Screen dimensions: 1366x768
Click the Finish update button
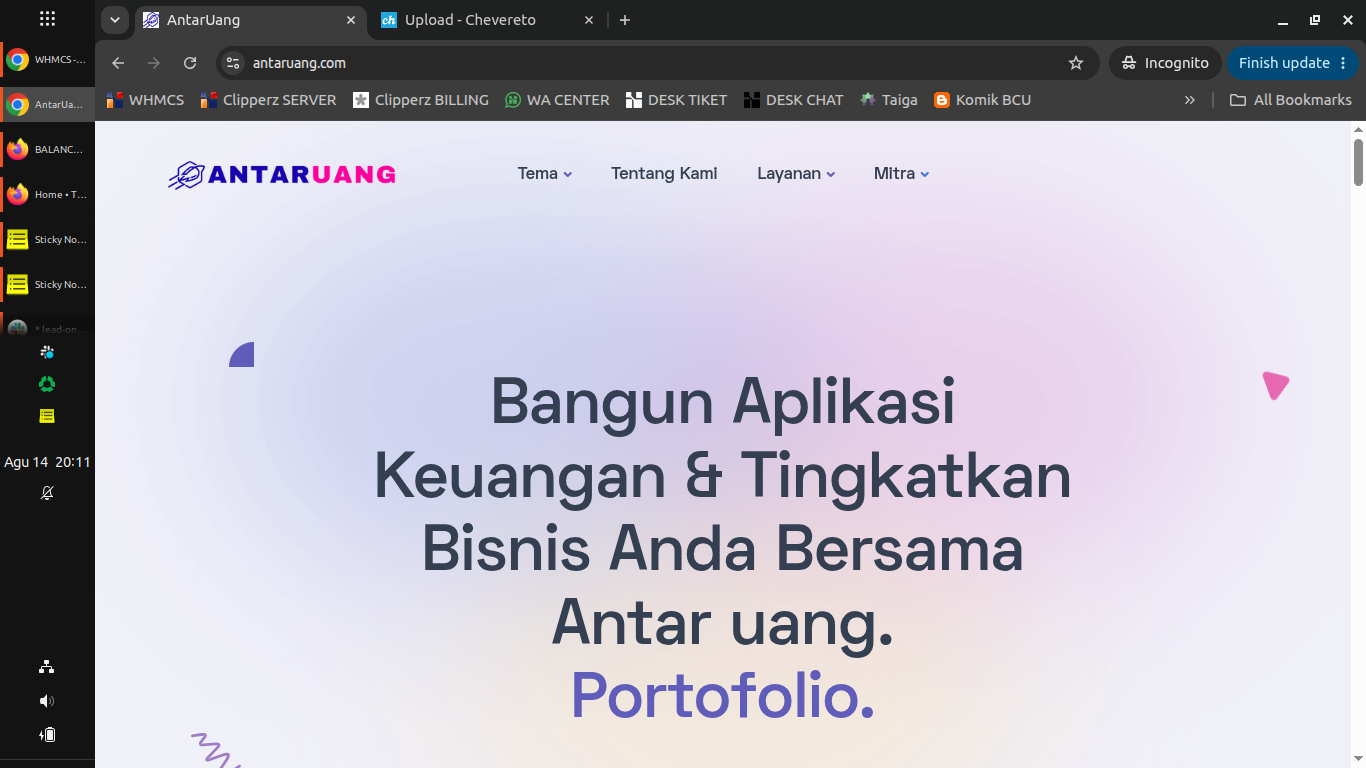point(1293,63)
